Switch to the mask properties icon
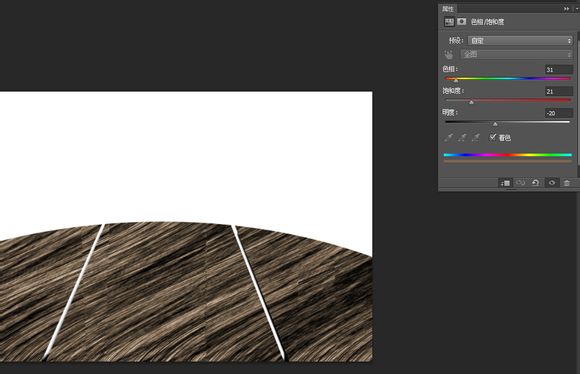Image resolution: width=580 pixels, height=374 pixels. [x=462, y=22]
